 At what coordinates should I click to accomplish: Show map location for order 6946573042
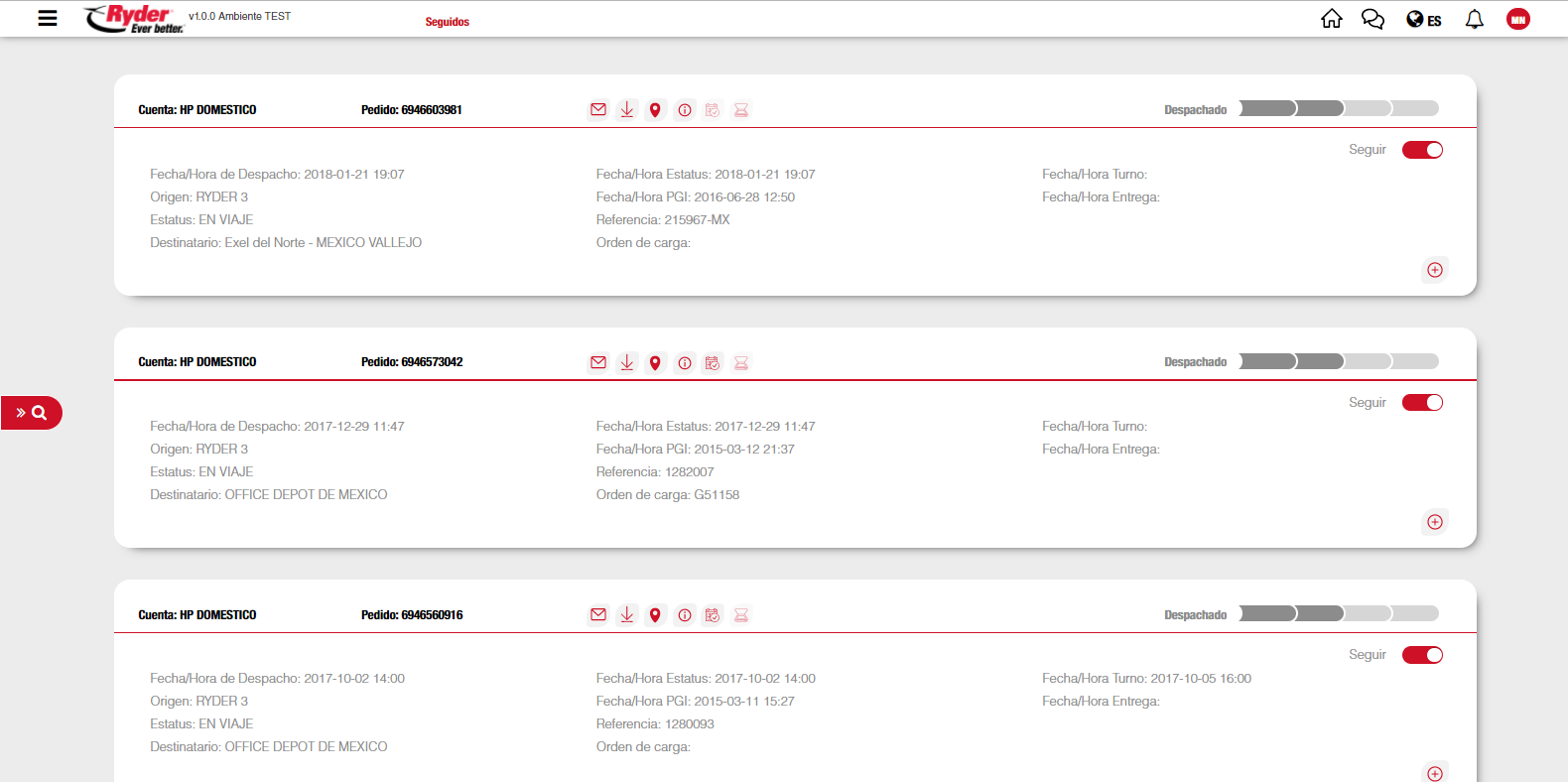[x=655, y=363]
